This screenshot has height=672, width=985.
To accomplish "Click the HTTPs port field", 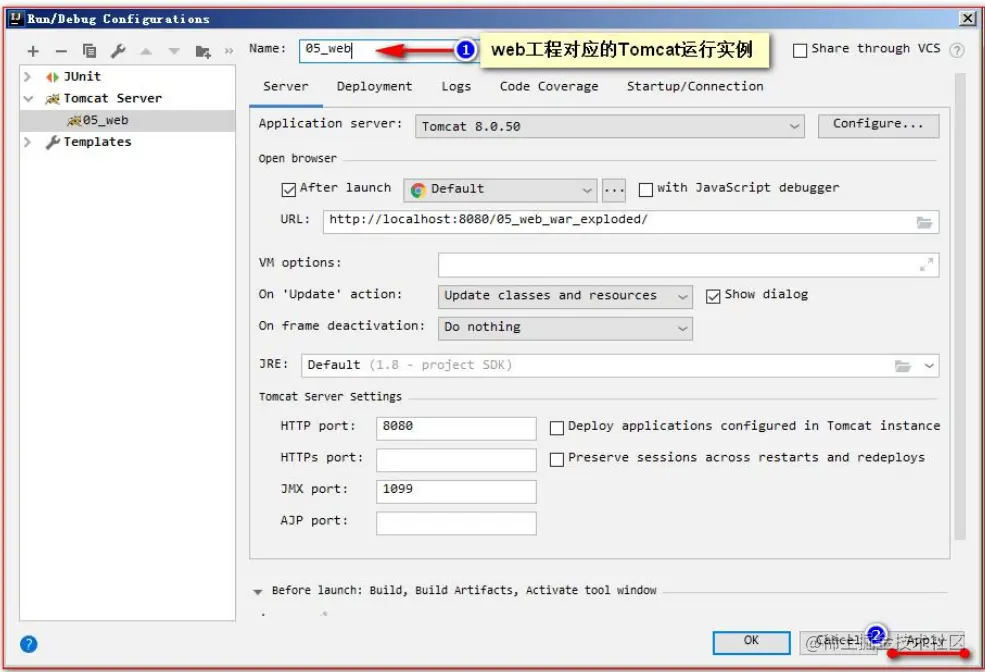I will point(456,460).
